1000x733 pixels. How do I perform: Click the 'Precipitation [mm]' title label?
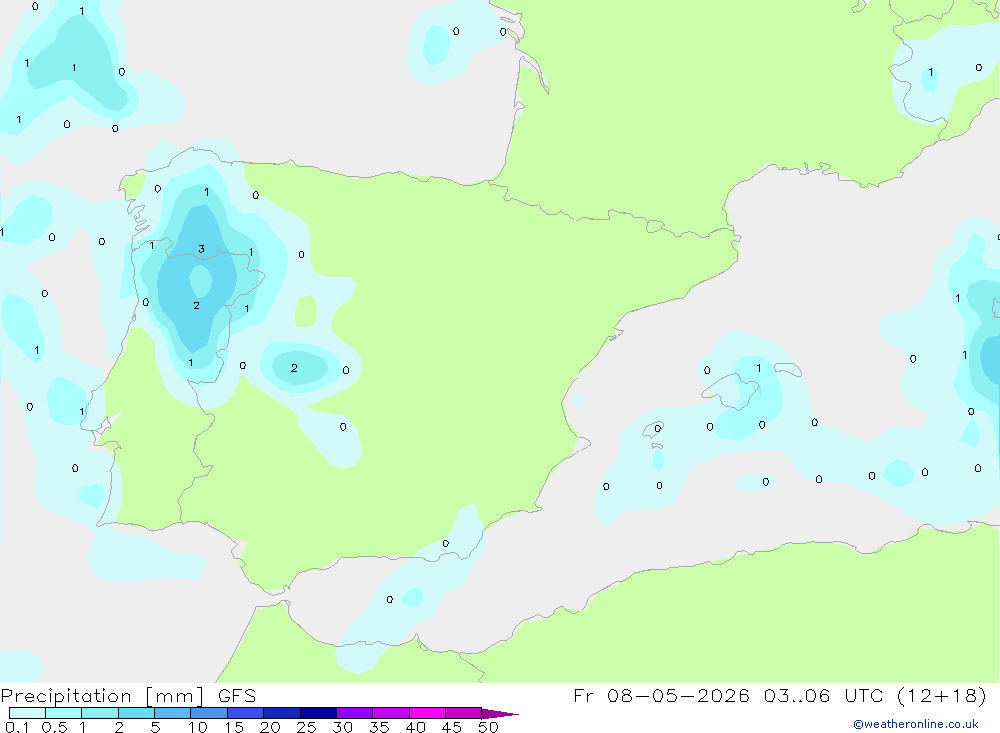pos(102,696)
